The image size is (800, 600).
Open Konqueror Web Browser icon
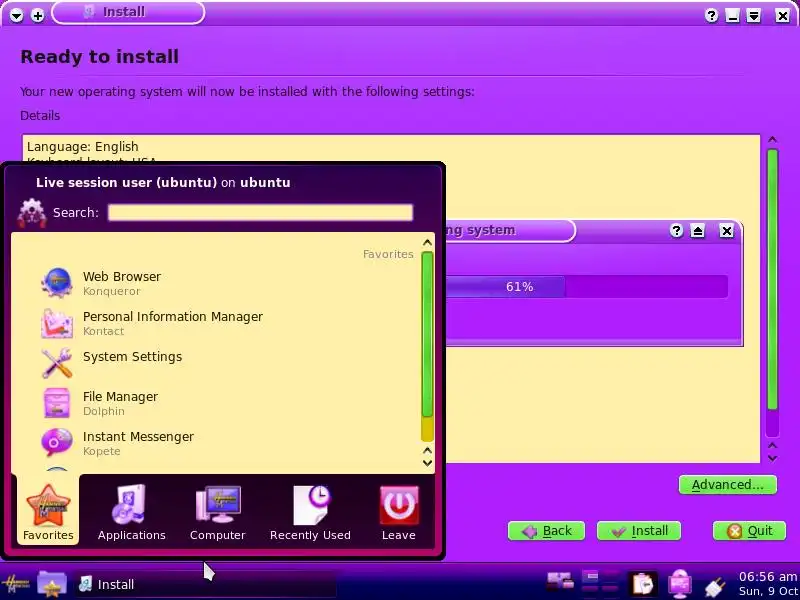coord(56,283)
